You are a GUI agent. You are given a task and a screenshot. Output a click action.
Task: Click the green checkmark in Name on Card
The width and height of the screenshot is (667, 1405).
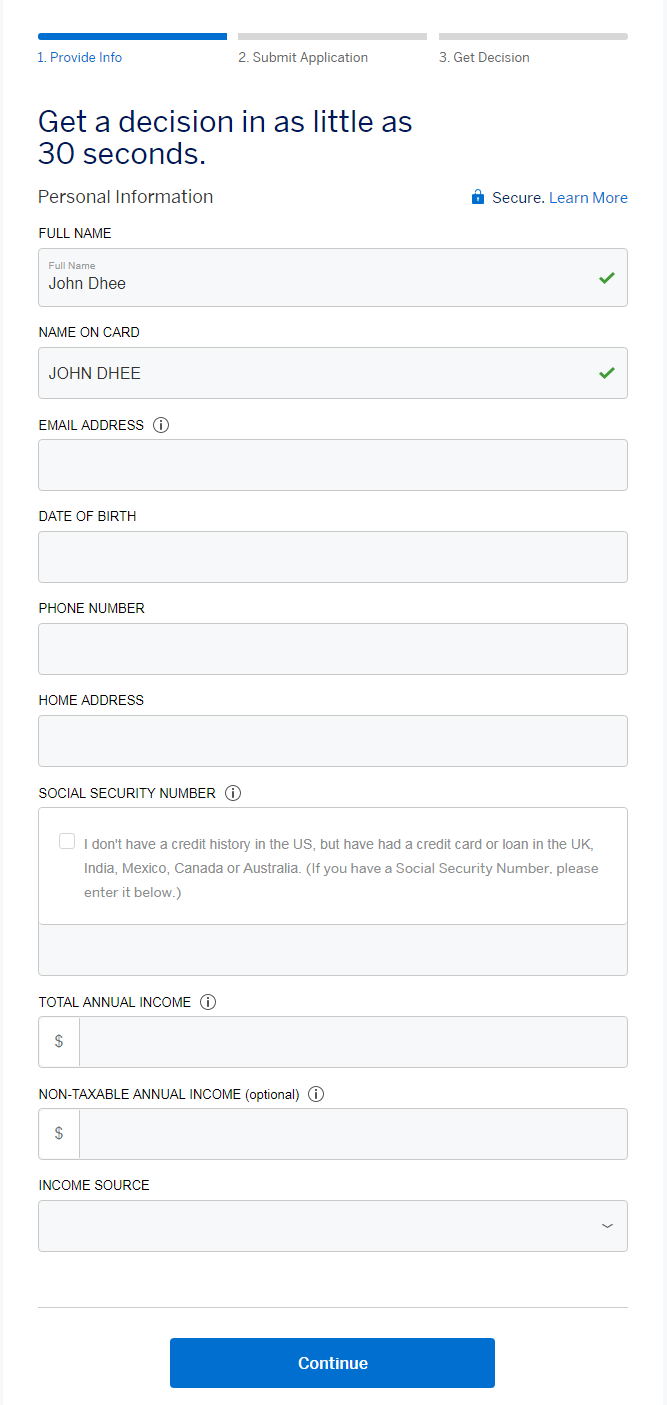pyautogui.click(x=607, y=373)
